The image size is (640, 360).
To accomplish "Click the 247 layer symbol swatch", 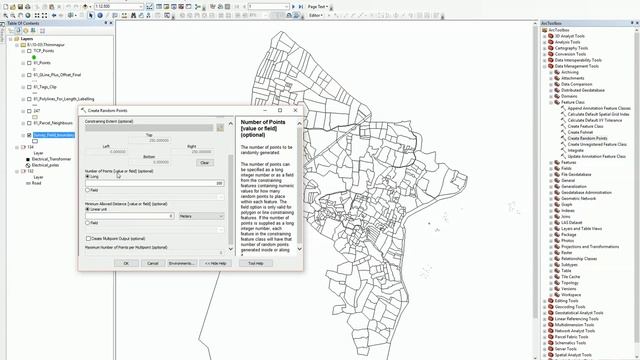I will 35,117.
